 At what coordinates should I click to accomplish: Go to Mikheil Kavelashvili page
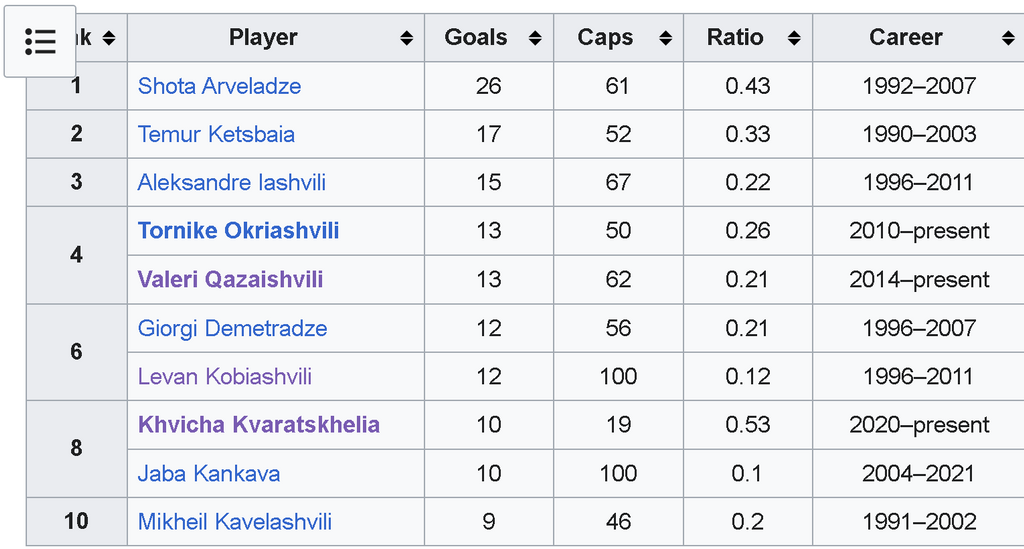[x=235, y=521]
